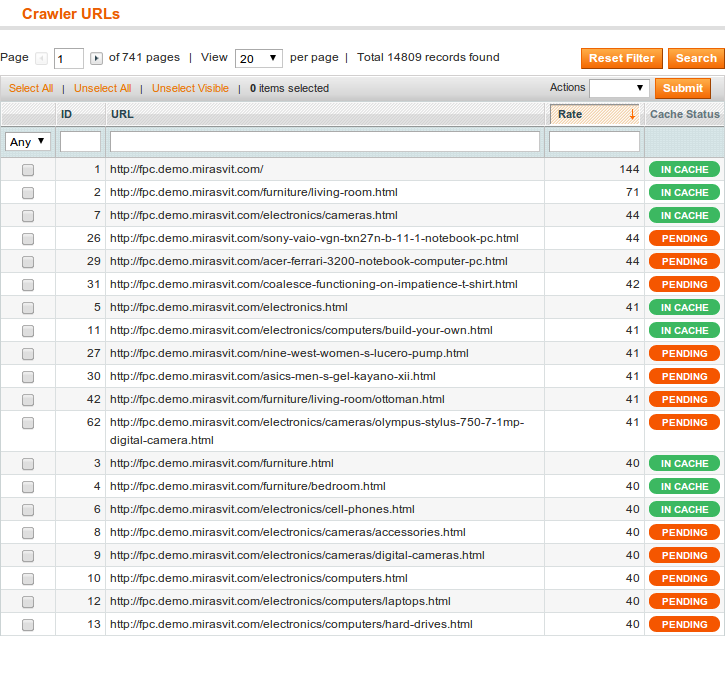Click ID cell 42
The height and width of the screenshot is (680, 725).
pyautogui.click(x=93, y=399)
